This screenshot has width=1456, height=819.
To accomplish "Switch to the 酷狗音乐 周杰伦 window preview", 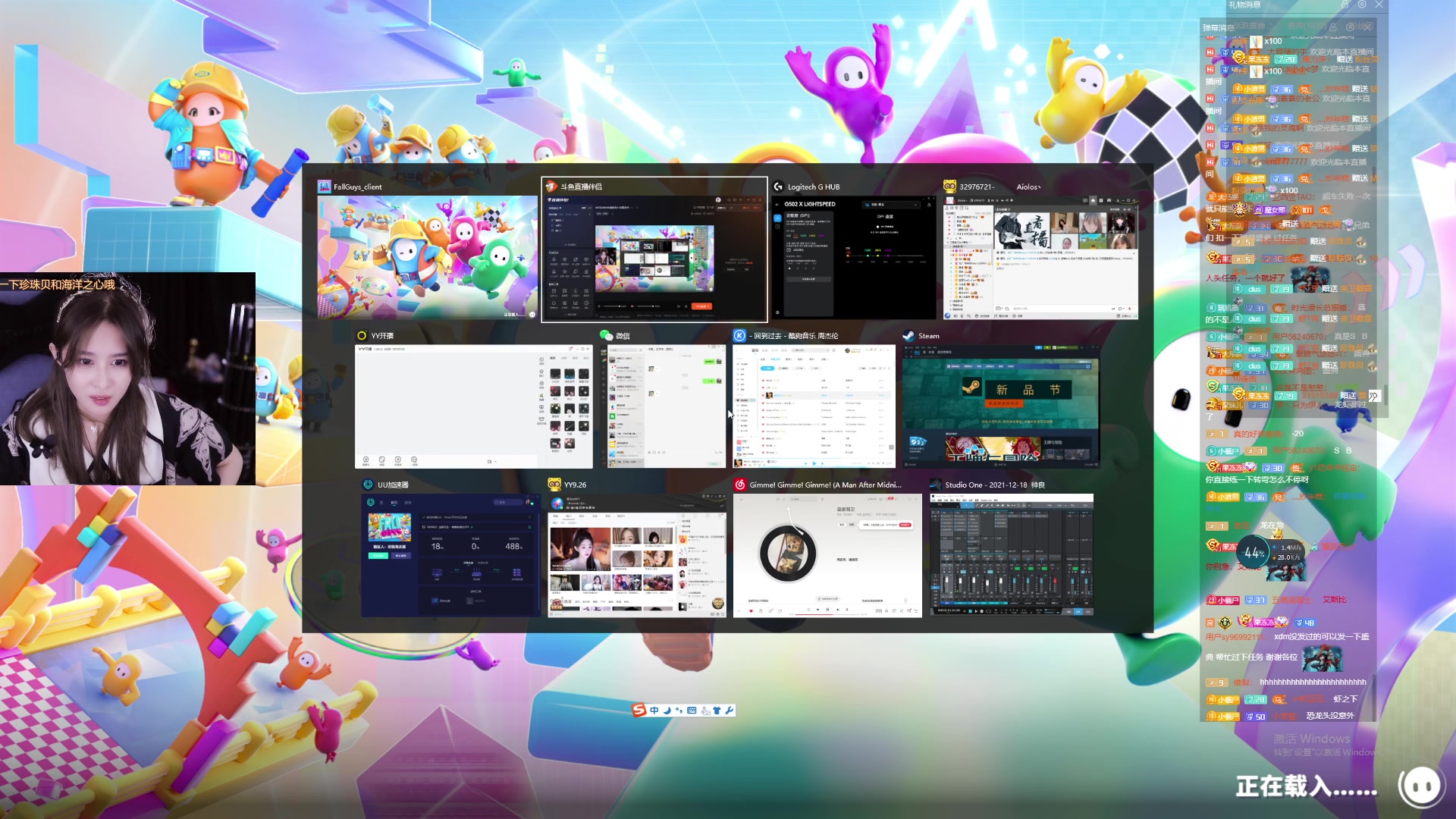I will [814, 406].
